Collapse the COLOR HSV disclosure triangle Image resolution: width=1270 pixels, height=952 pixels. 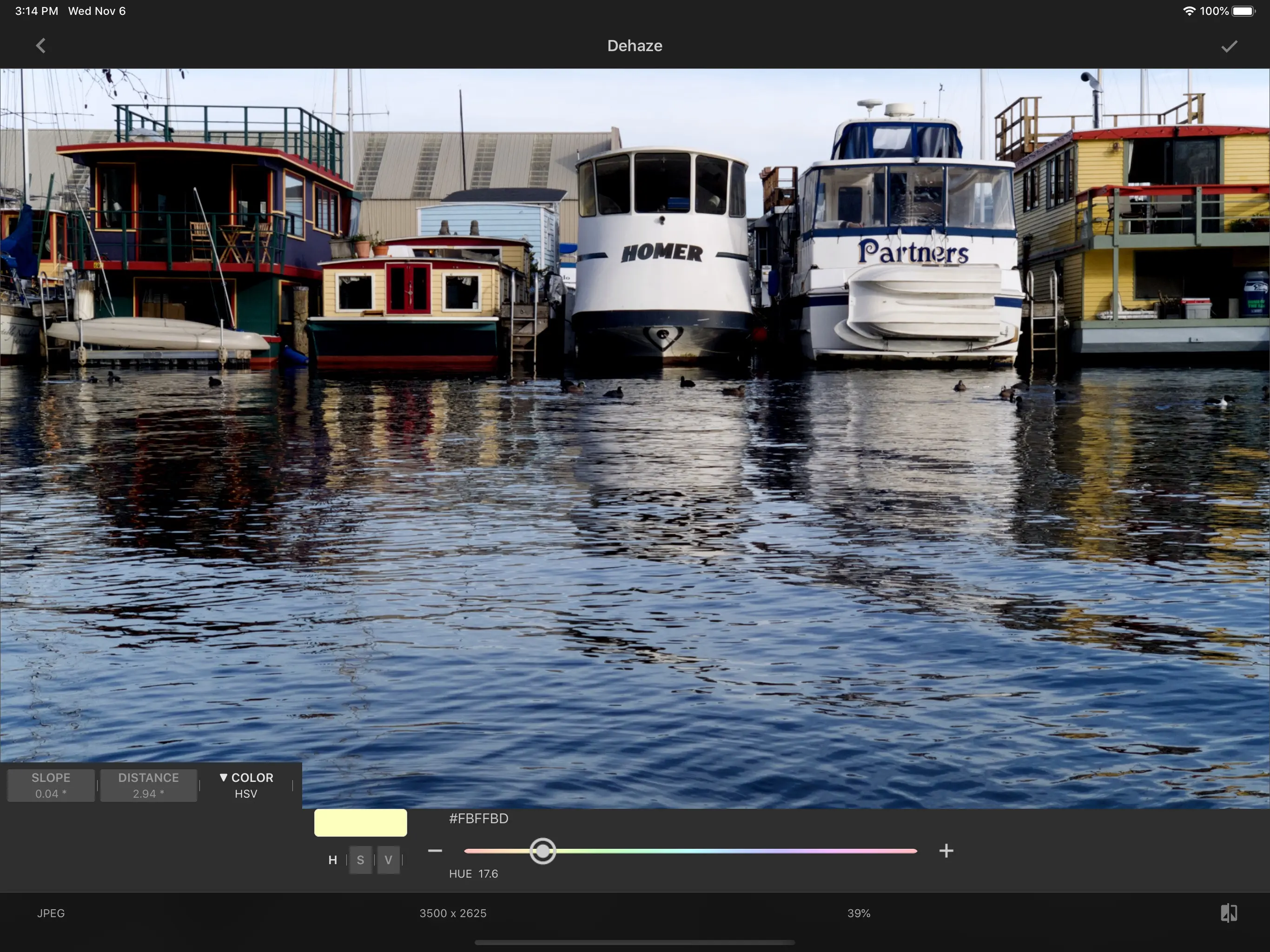[224, 777]
